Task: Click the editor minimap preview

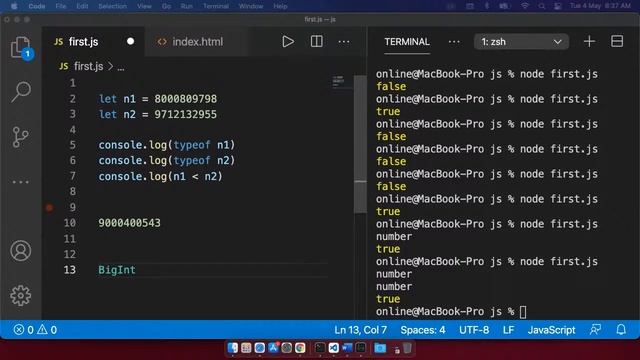Action: pyautogui.click(x=338, y=82)
